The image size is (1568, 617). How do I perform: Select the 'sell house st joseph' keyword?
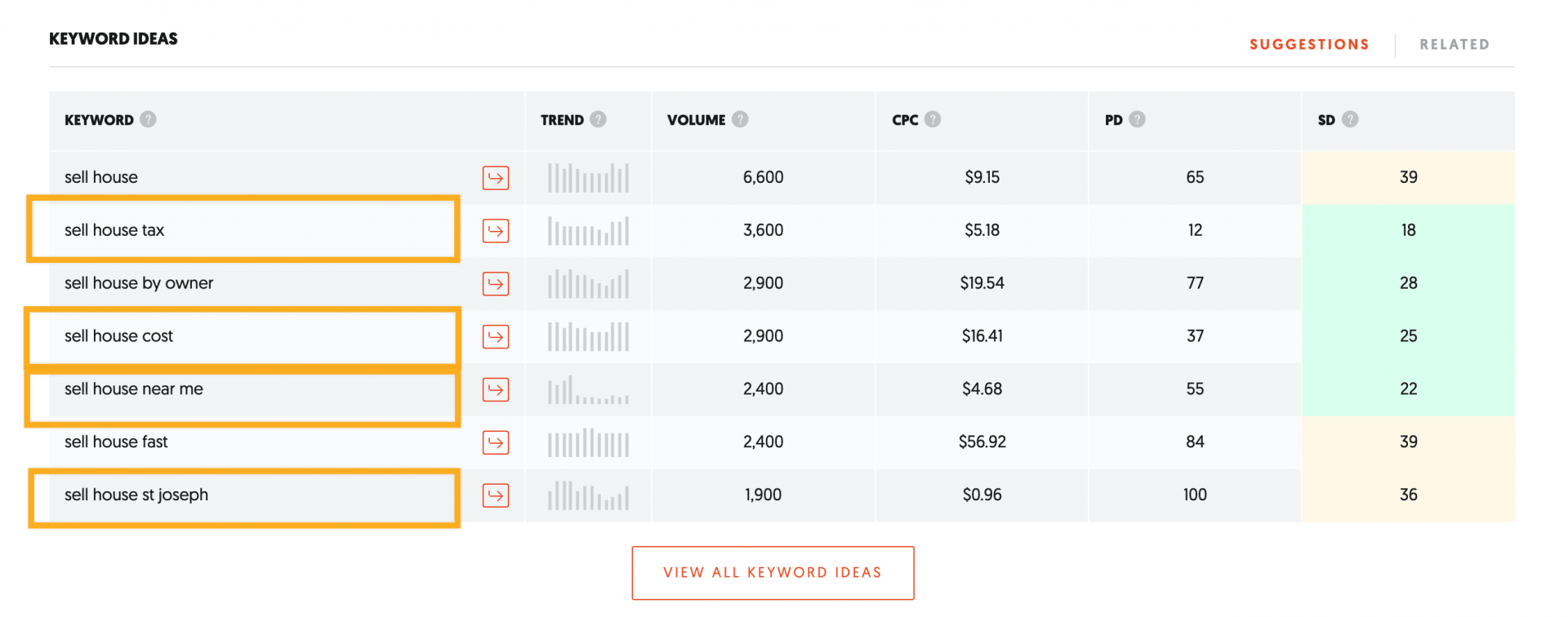[136, 495]
